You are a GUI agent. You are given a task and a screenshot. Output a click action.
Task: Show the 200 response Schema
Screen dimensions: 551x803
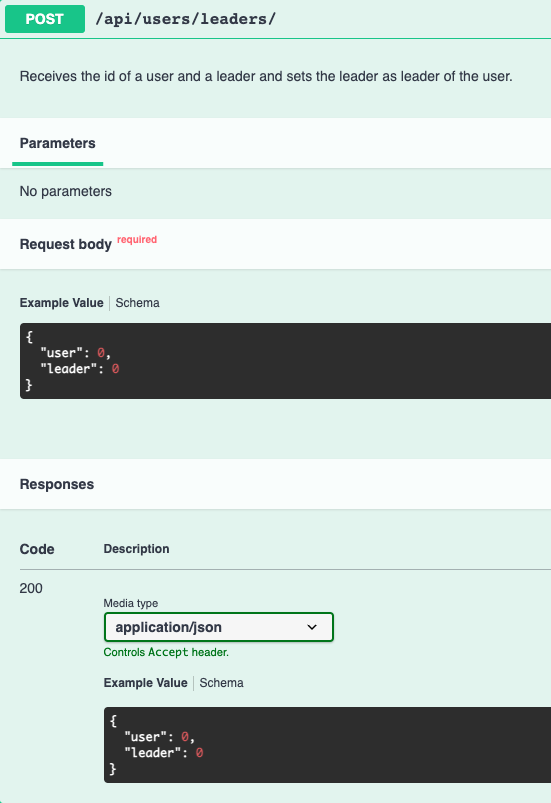[221, 683]
